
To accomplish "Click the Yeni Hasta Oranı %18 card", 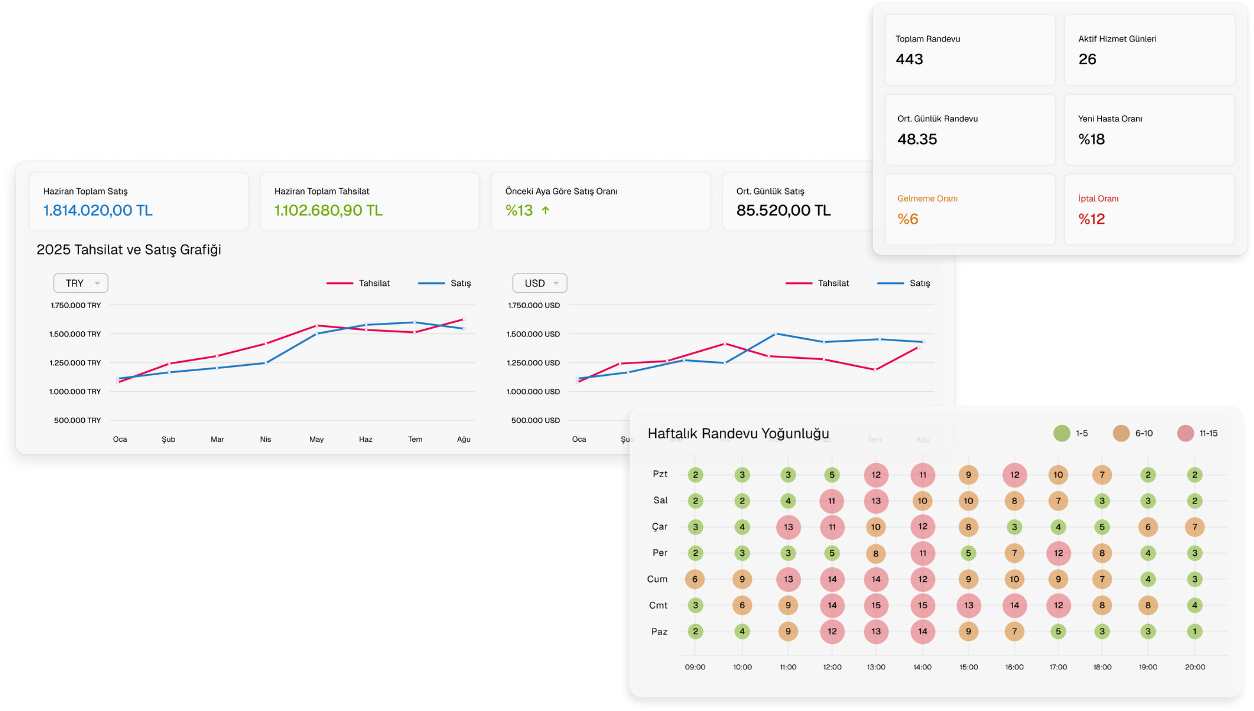I will pyautogui.click(x=1148, y=130).
